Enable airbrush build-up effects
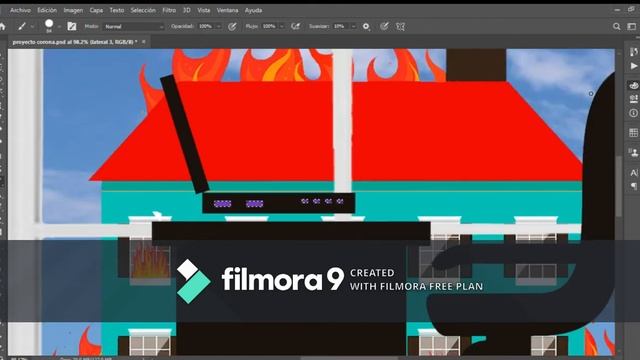This screenshot has height=360, width=640. click(296, 27)
